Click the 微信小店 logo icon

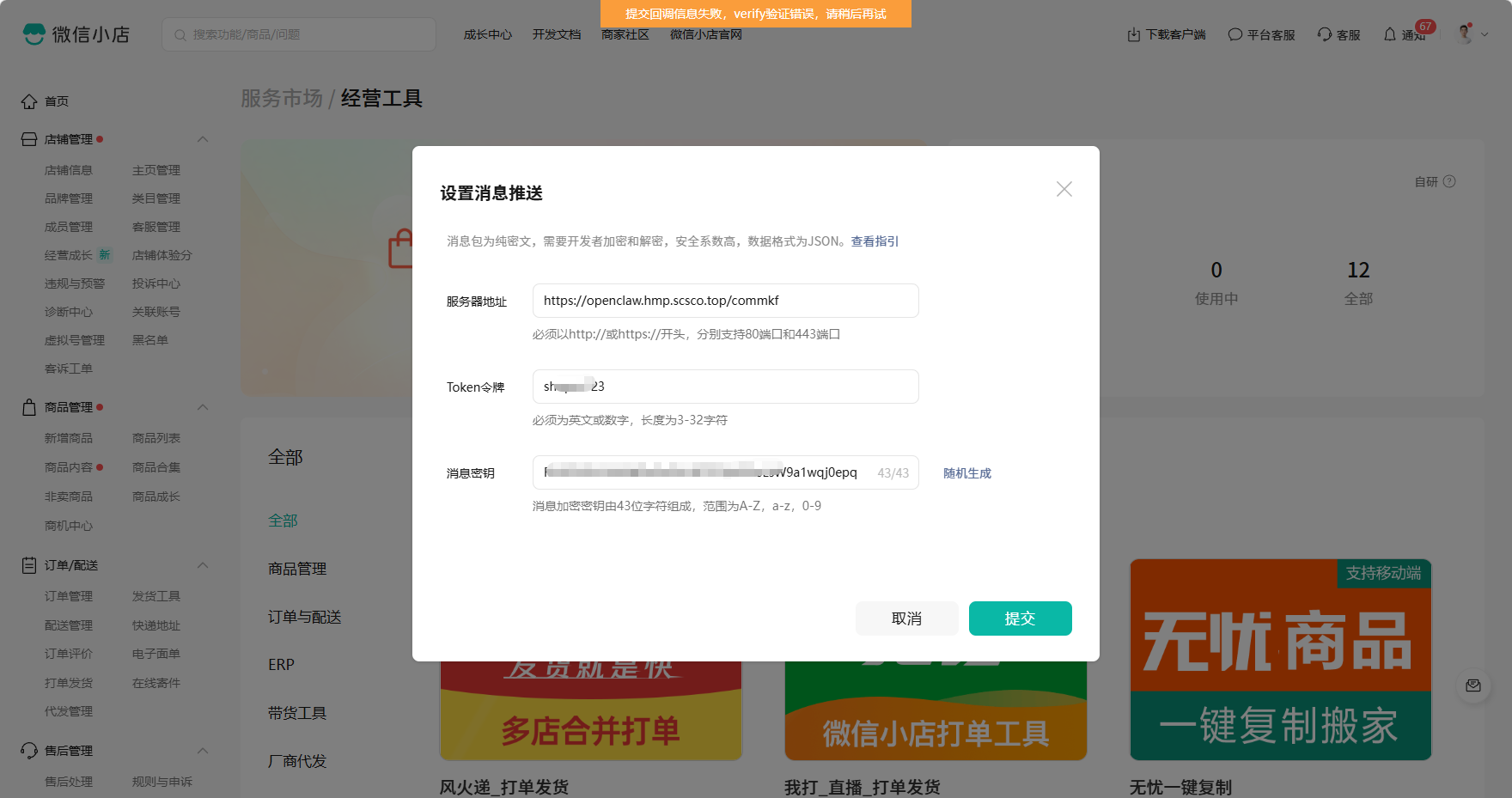(34, 34)
